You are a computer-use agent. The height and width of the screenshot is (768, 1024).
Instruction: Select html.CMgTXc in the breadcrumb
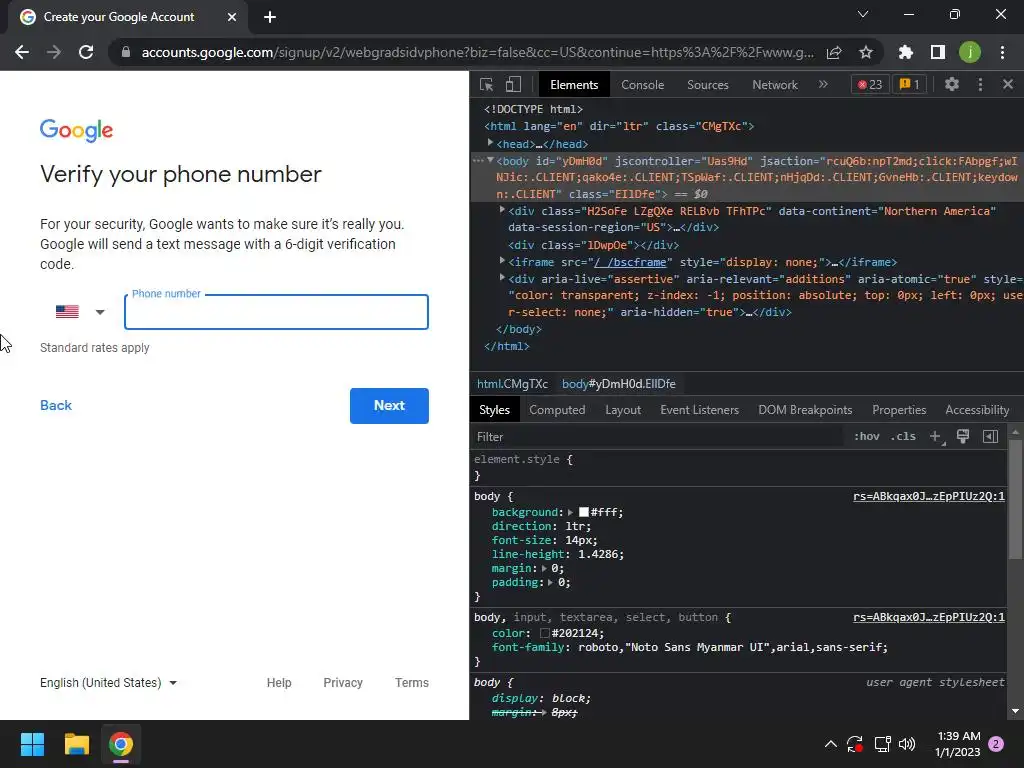[x=512, y=384]
